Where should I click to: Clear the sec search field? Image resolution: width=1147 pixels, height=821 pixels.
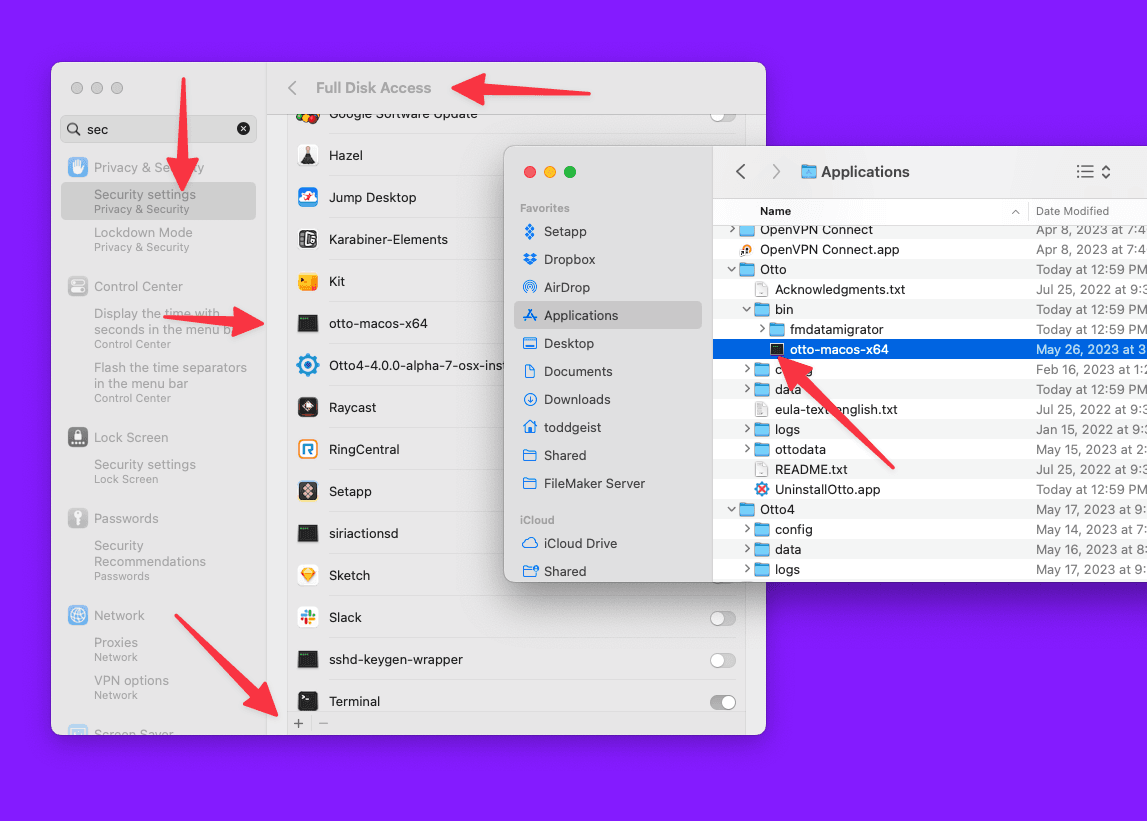pyautogui.click(x=243, y=129)
